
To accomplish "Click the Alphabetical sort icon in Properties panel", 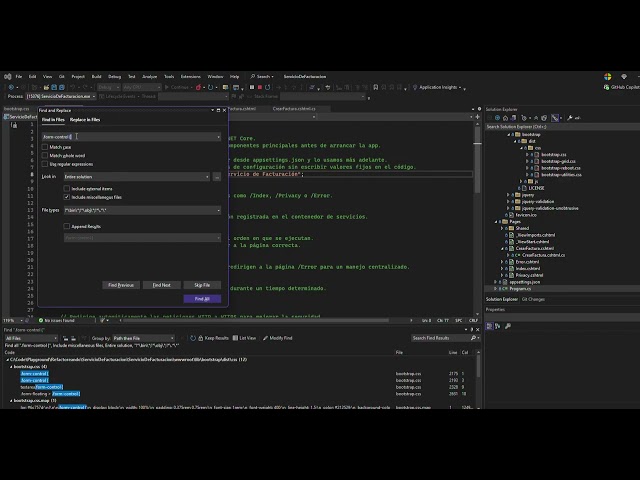I will click(x=498, y=326).
